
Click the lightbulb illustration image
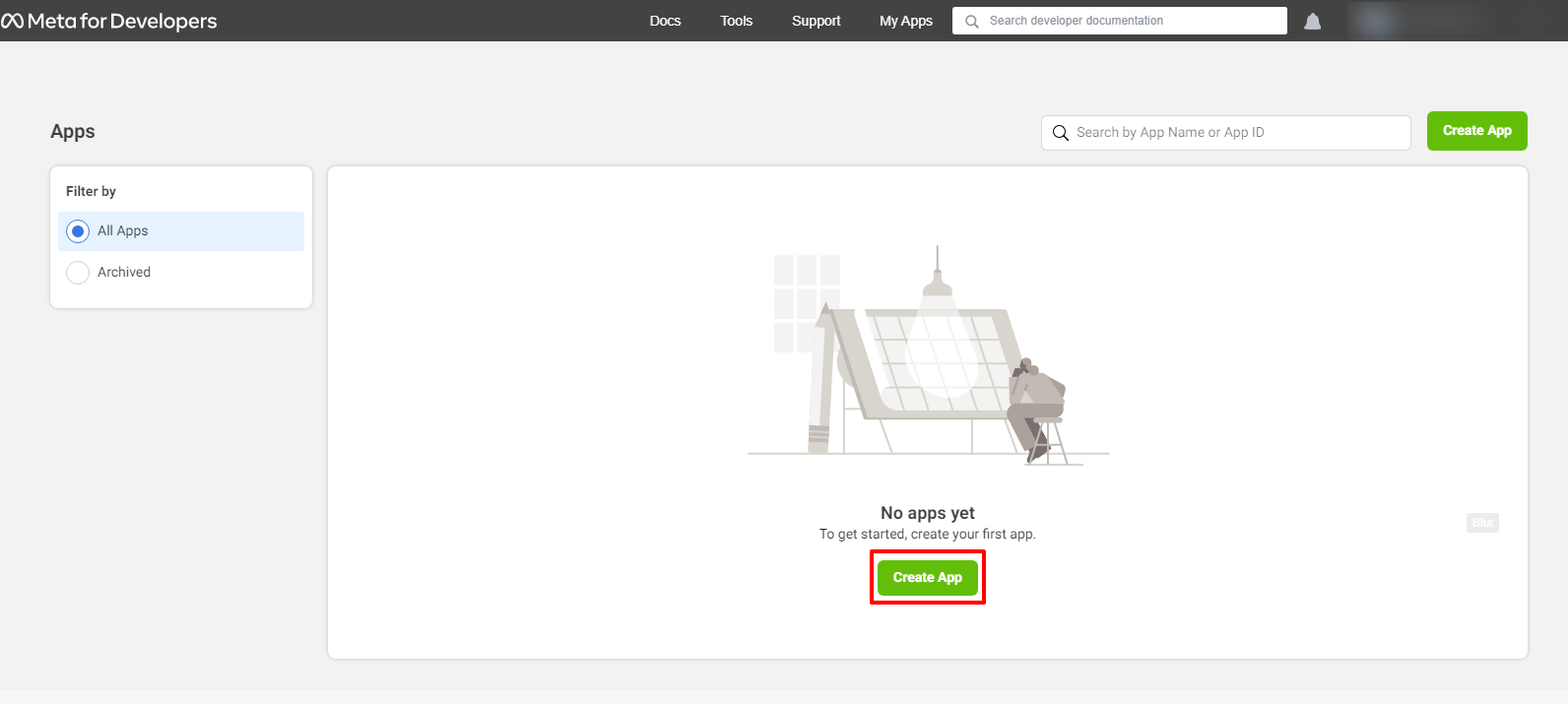[928, 356]
